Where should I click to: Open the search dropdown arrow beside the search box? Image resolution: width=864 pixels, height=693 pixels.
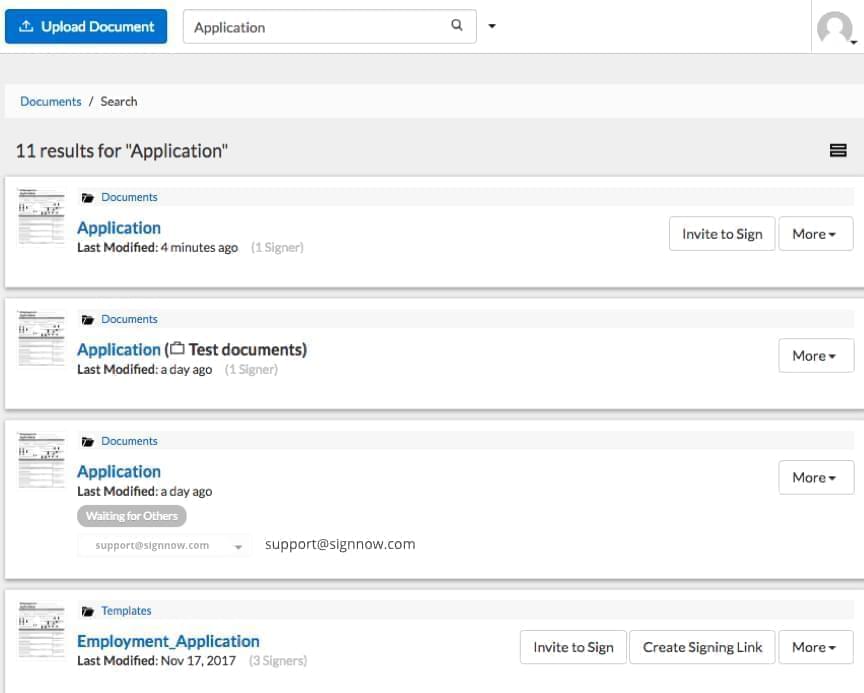point(492,27)
